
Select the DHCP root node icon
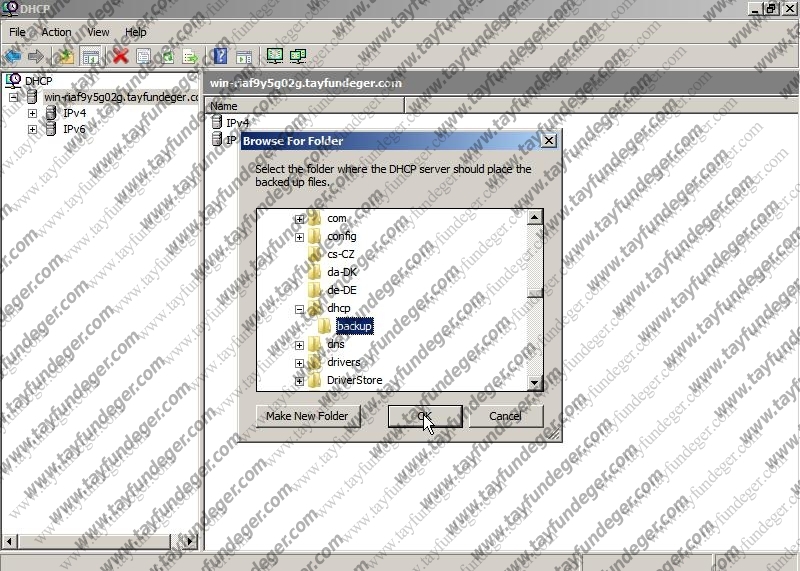pos(13,81)
